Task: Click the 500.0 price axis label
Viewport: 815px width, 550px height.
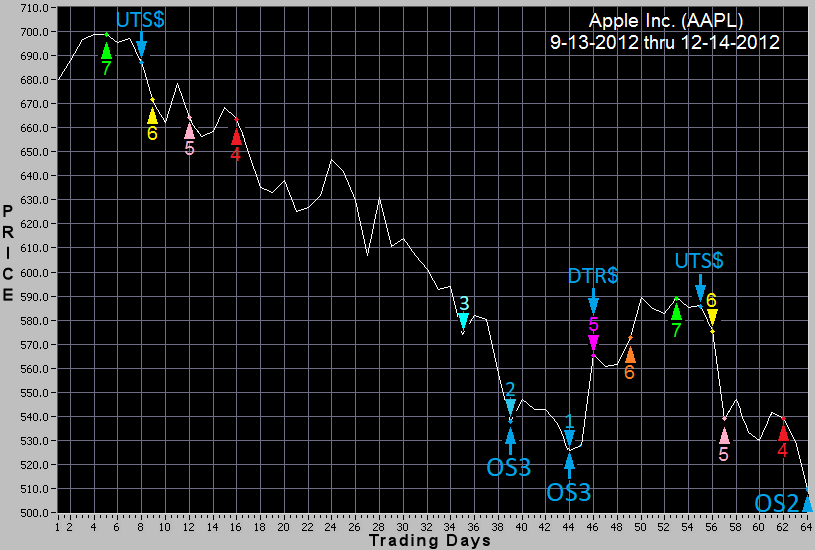Action: 36,513
